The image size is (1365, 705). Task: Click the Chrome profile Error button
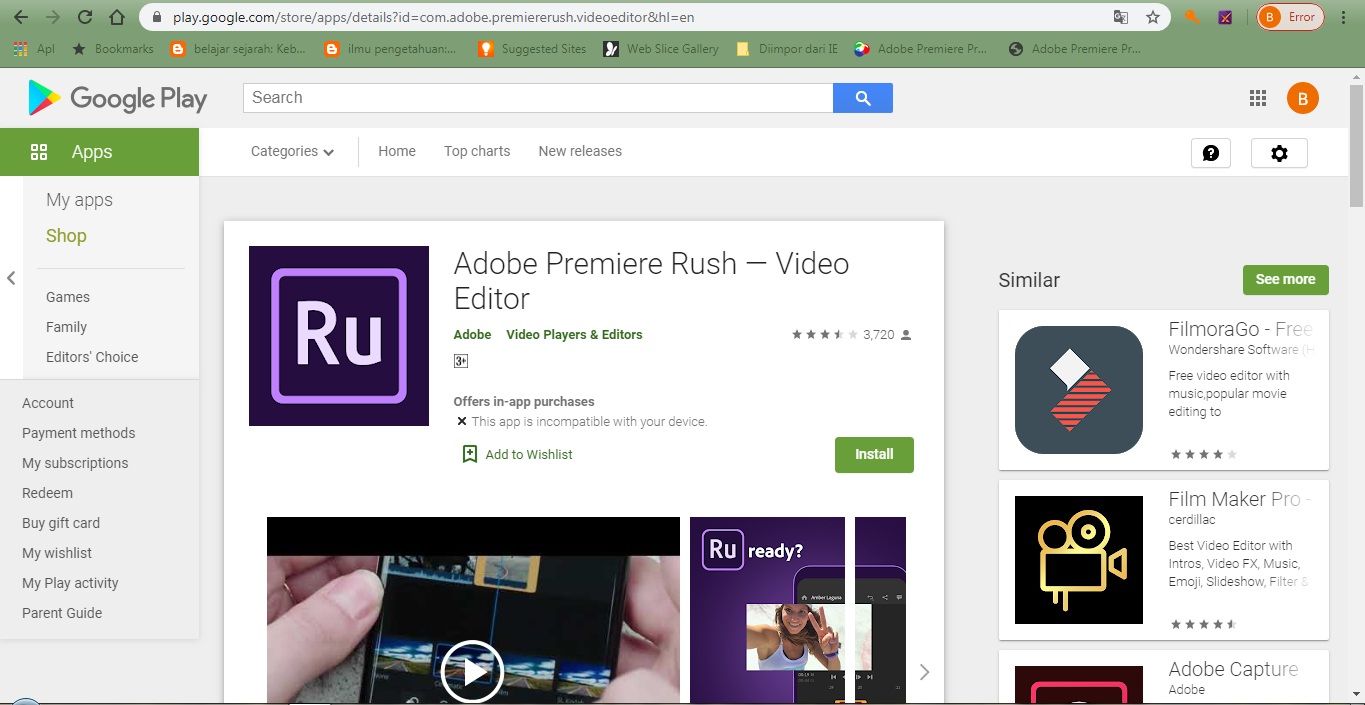(x=1290, y=17)
